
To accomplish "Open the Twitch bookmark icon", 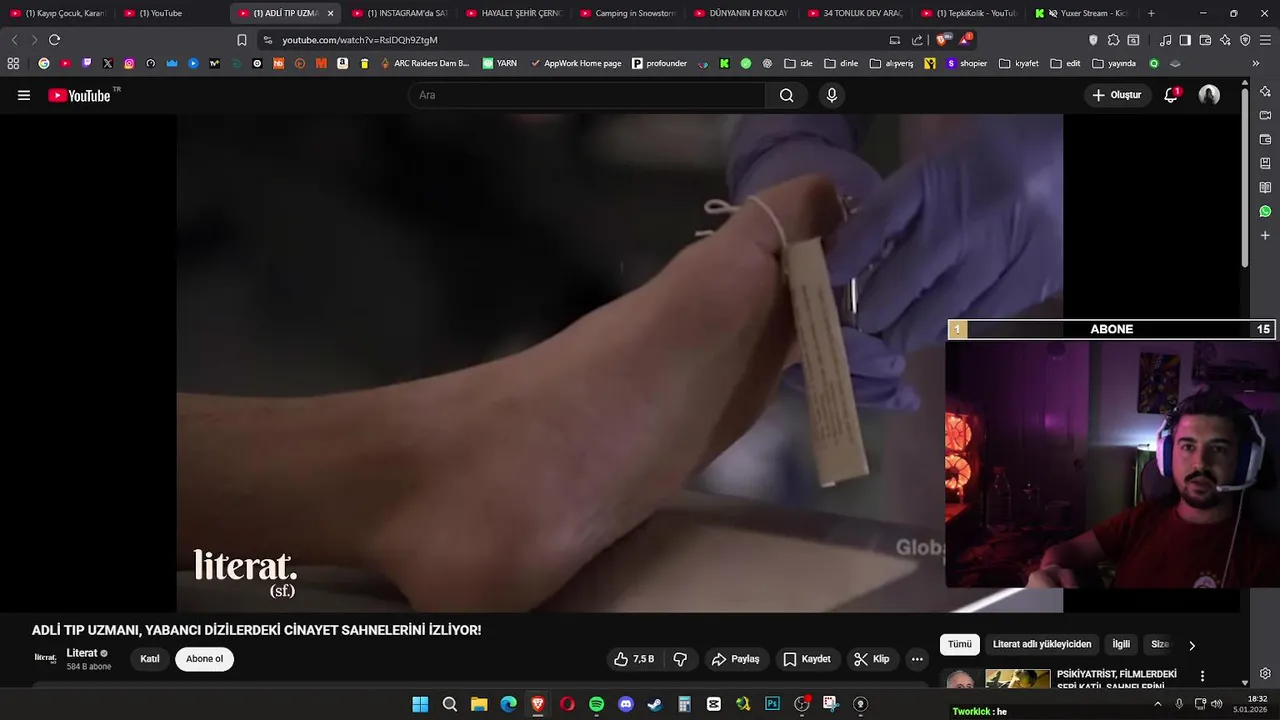I will 87,63.
